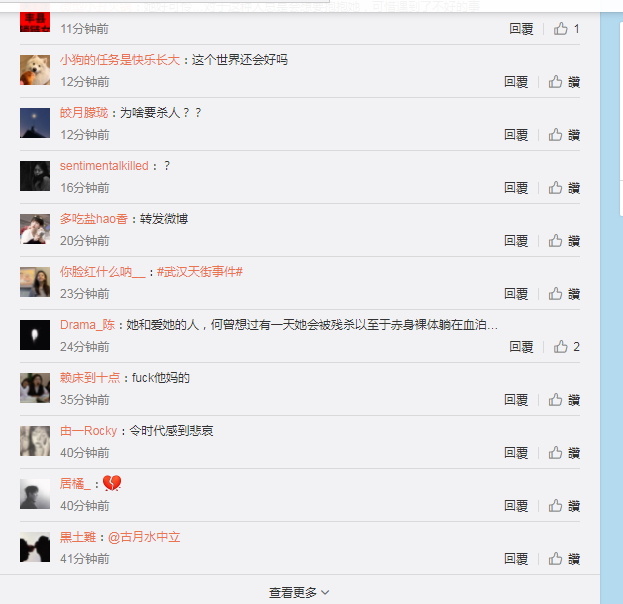Screen dimensions: 623x604
Task: Open 居橘_'s grayscale avatar
Action: tap(35, 494)
